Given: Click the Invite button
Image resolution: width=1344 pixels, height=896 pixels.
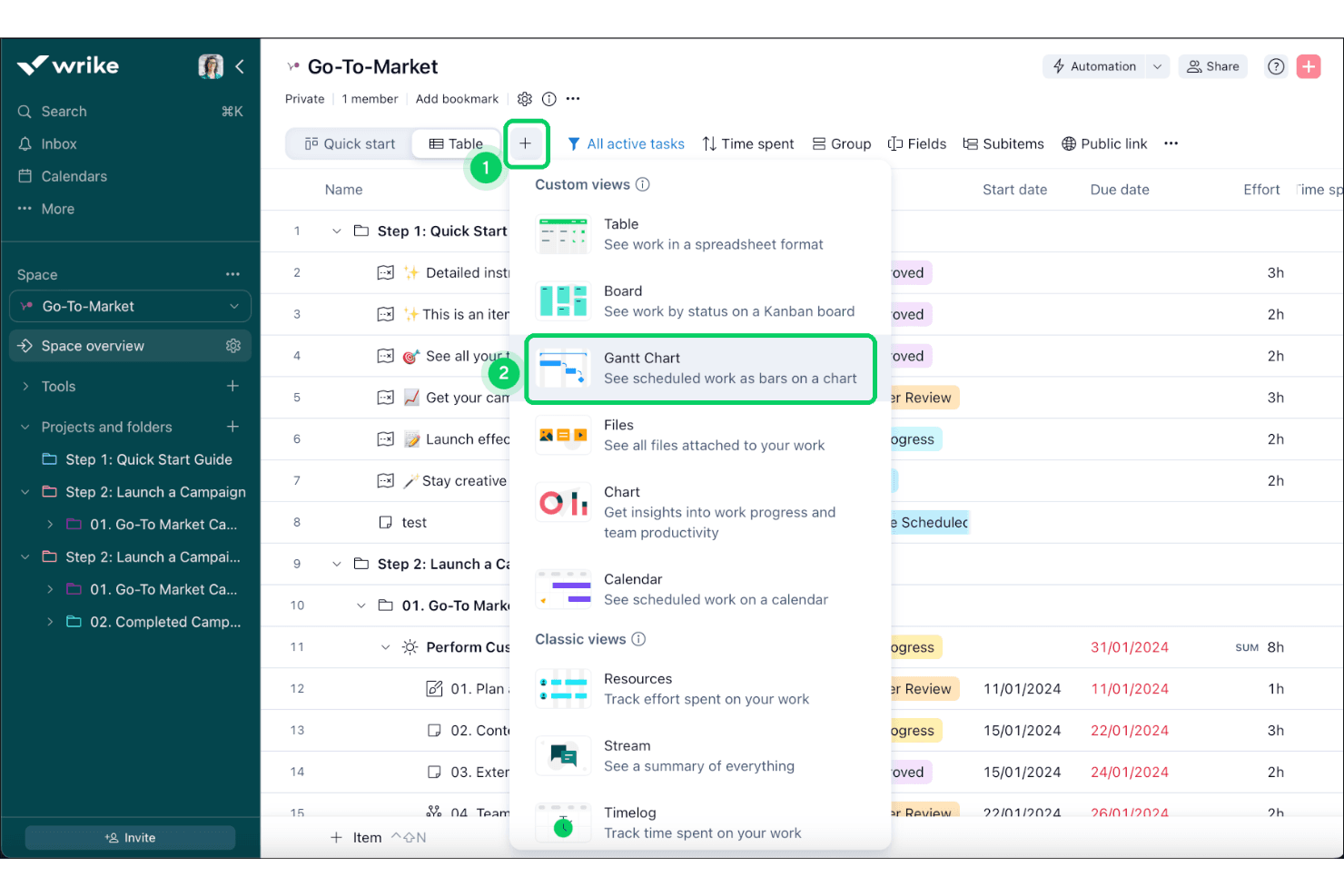Looking at the screenshot, I should click(130, 838).
